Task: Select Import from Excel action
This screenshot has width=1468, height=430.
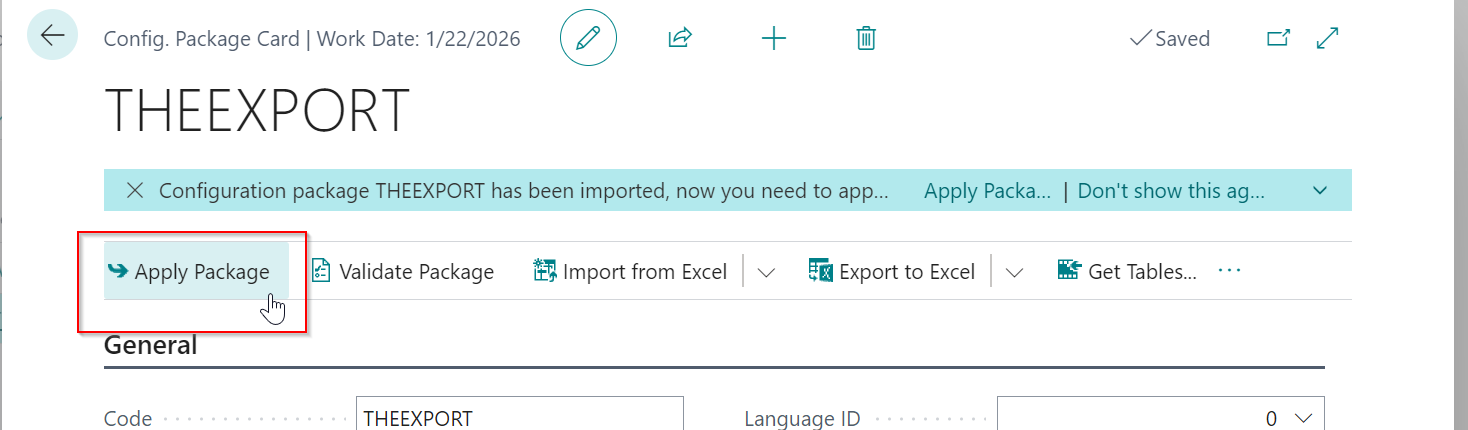Action: pyautogui.click(x=631, y=272)
